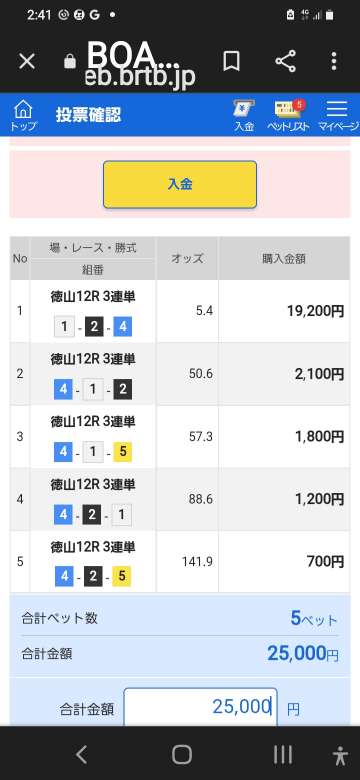Tap the accessibility figure icon
Viewport: 360px width, 780px height.
click(341, 755)
